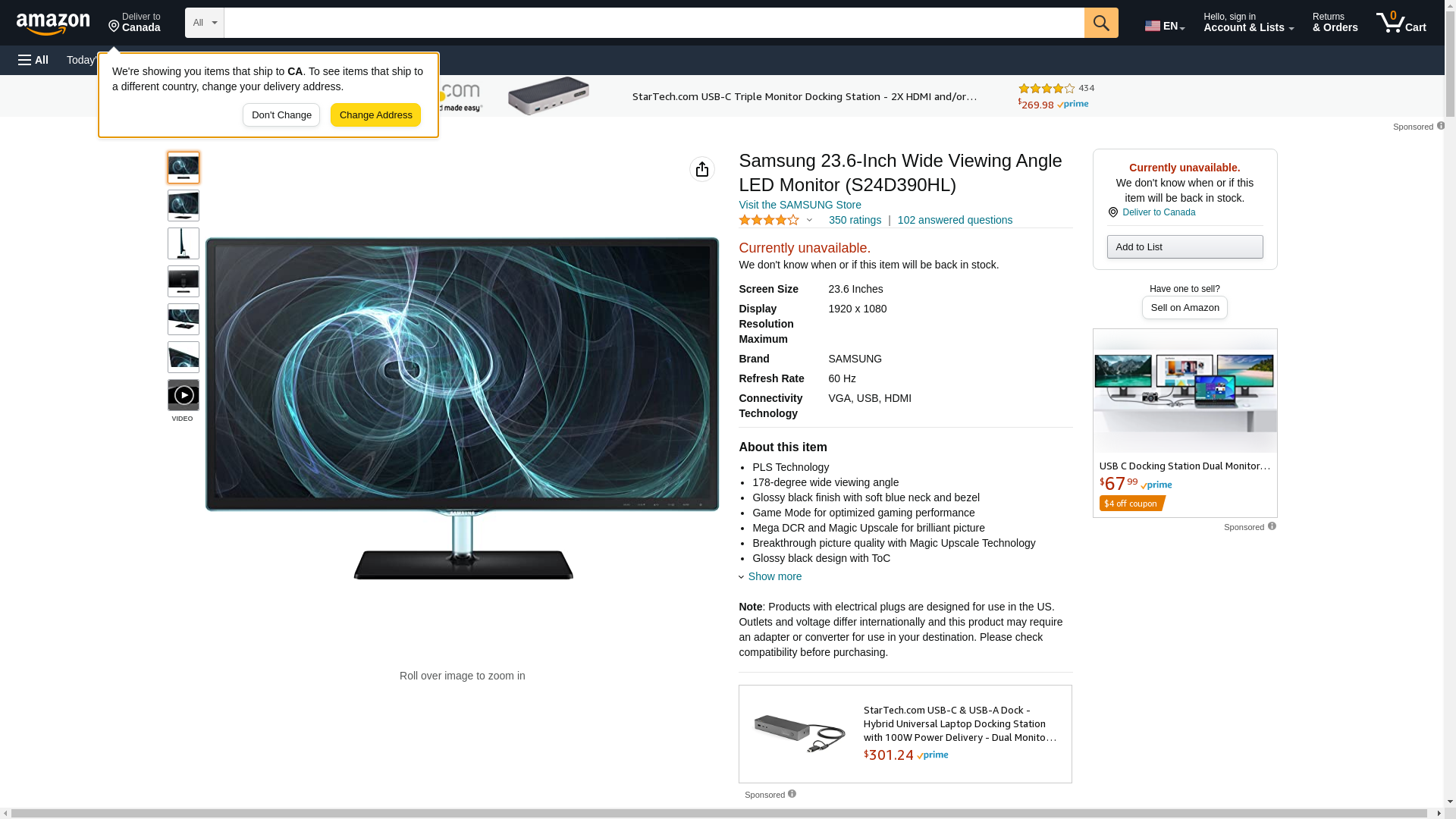Open the All search category dropdown
The height and width of the screenshot is (819, 1456).
[x=205, y=23]
